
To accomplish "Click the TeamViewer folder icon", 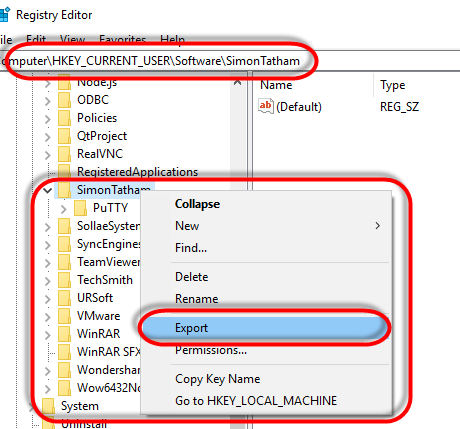I will click(x=64, y=262).
